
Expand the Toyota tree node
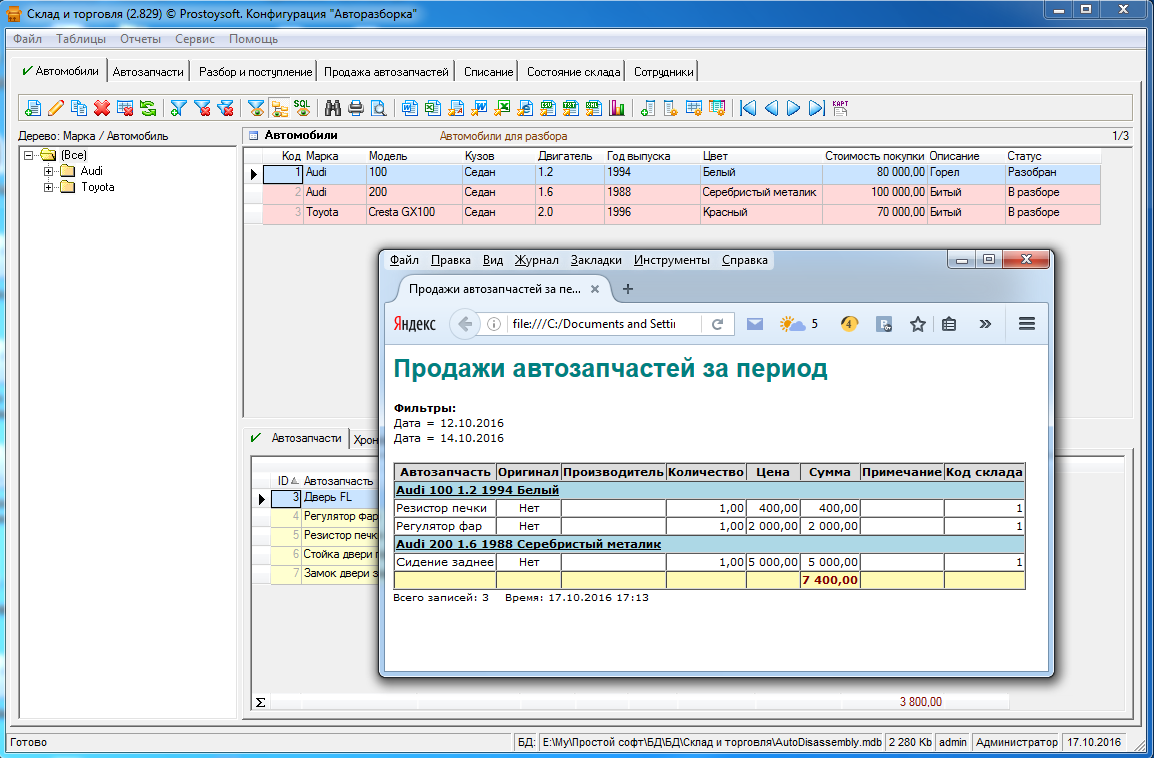[x=48, y=187]
